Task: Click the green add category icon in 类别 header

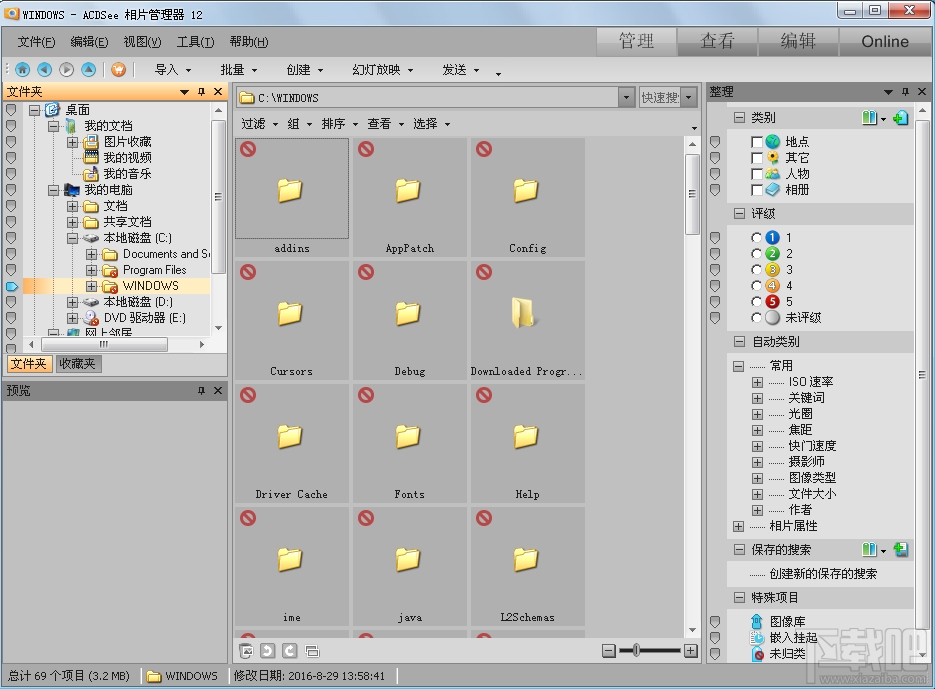Action: coord(899,117)
